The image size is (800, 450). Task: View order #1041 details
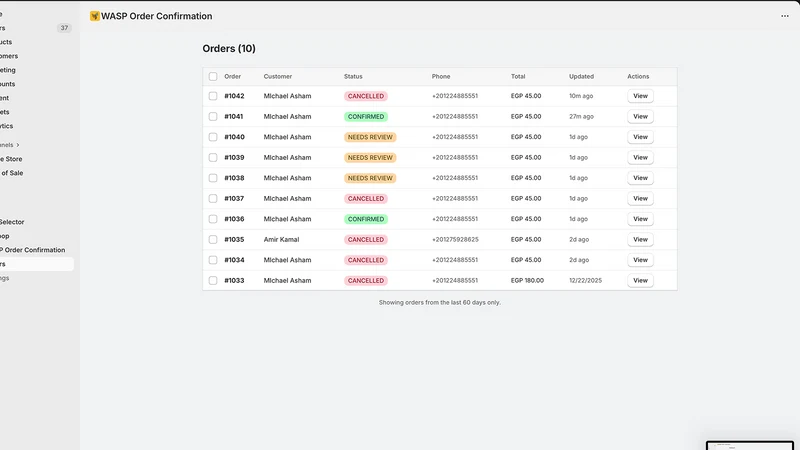tap(640, 116)
